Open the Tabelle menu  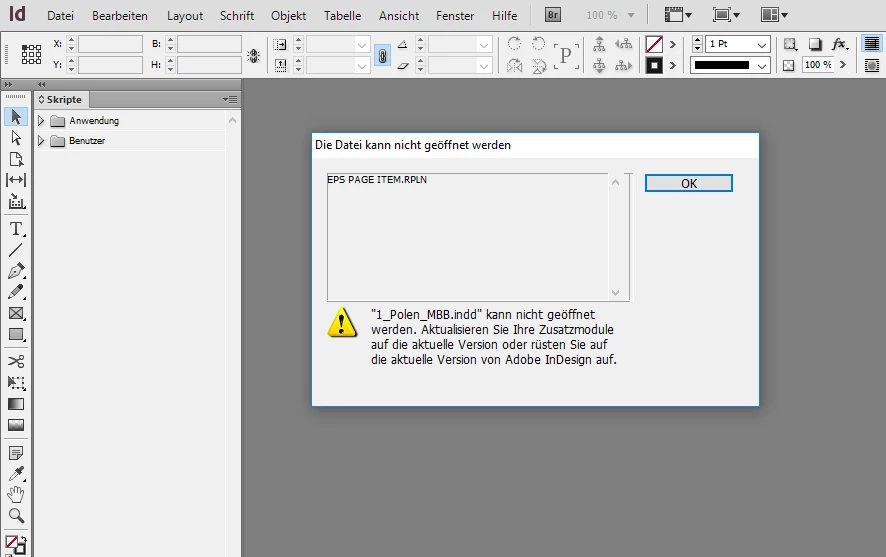(342, 16)
